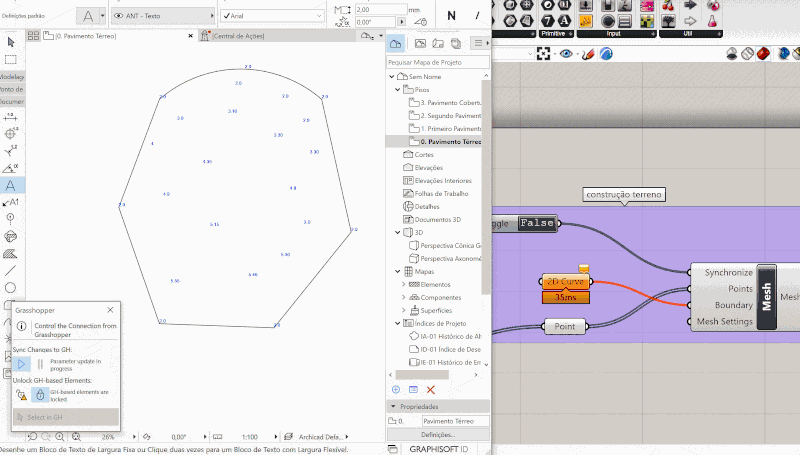
Task: Click the Grasshopper preview eye icon
Action: [x=567, y=54]
